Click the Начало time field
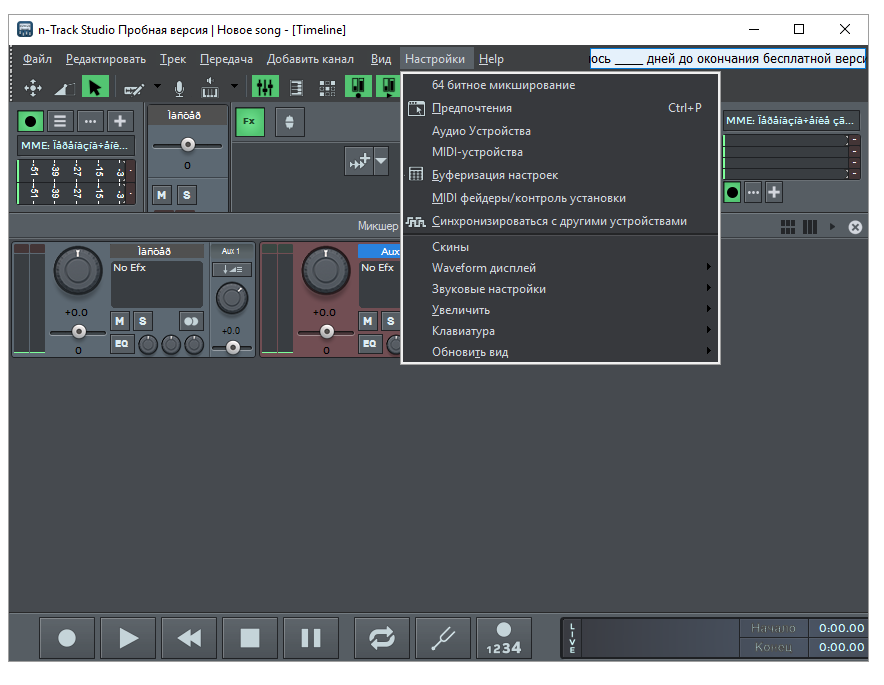Viewport: 884px width, 685px height. click(840, 628)
